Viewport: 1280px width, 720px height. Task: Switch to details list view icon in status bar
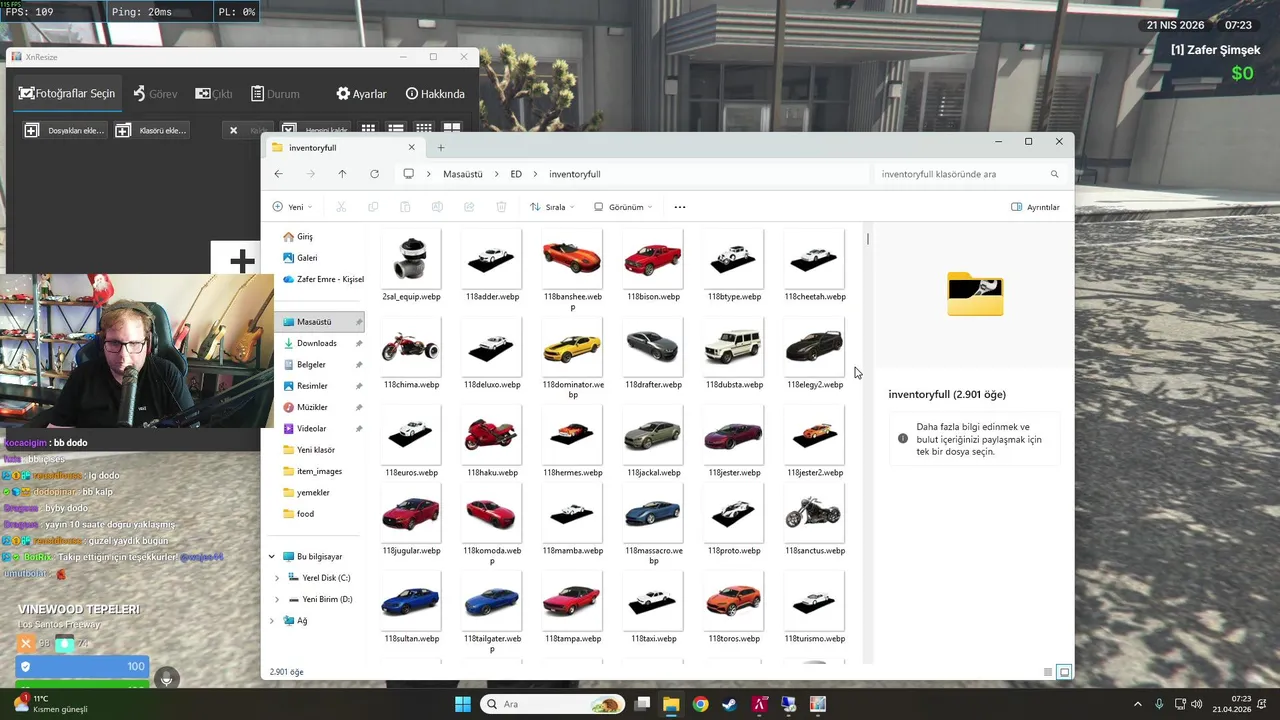(x=1047, y=672)
